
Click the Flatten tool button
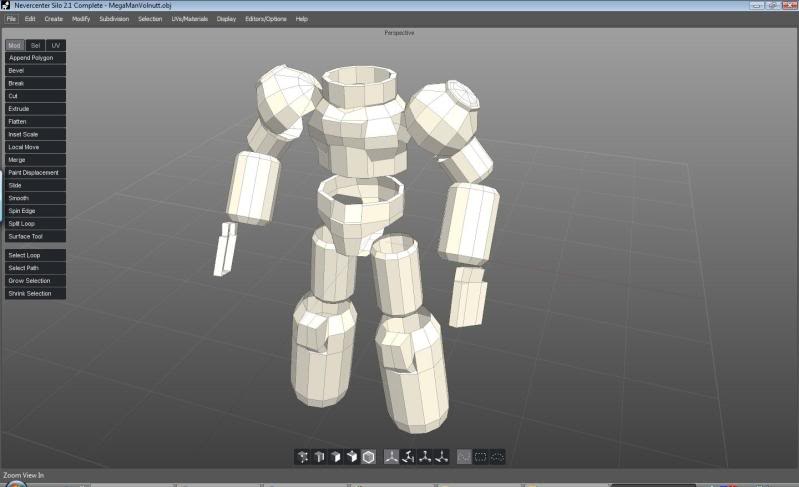[x=35, y=121]
